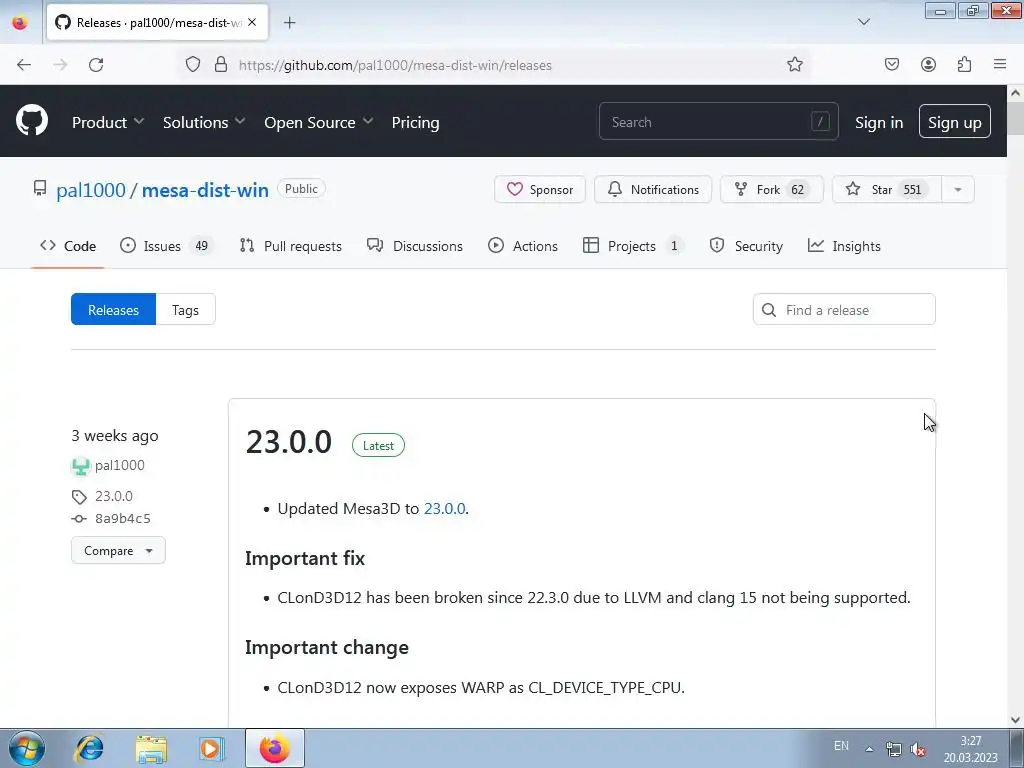
Task: Open the tracking protection shield icon
Action: pyautogui.click(x=193, y=64)
